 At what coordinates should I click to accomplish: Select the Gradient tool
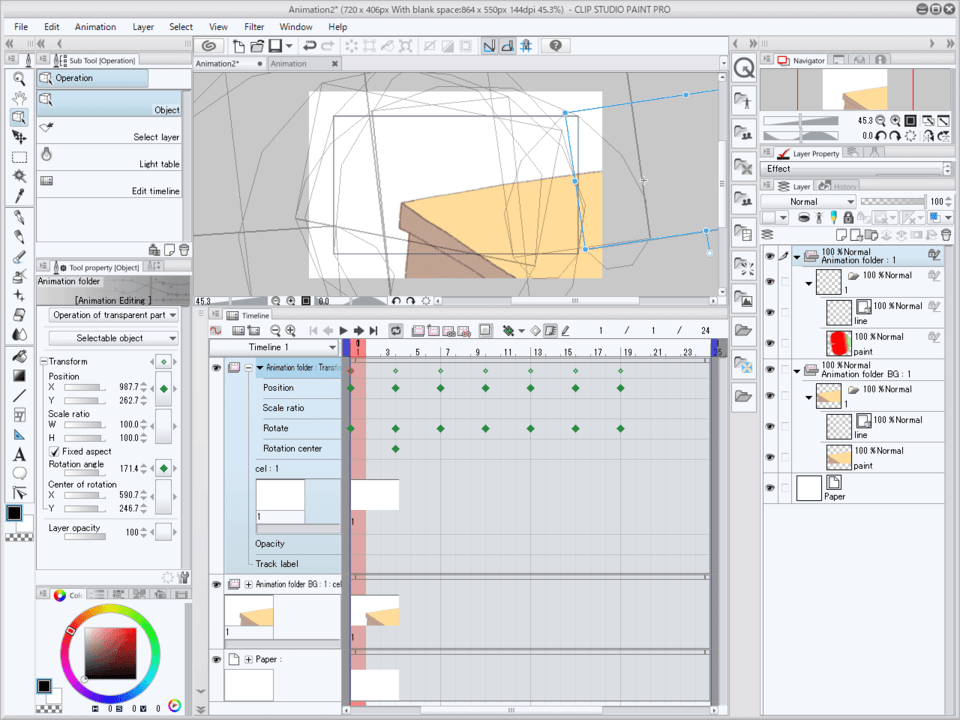coord(19,376)
